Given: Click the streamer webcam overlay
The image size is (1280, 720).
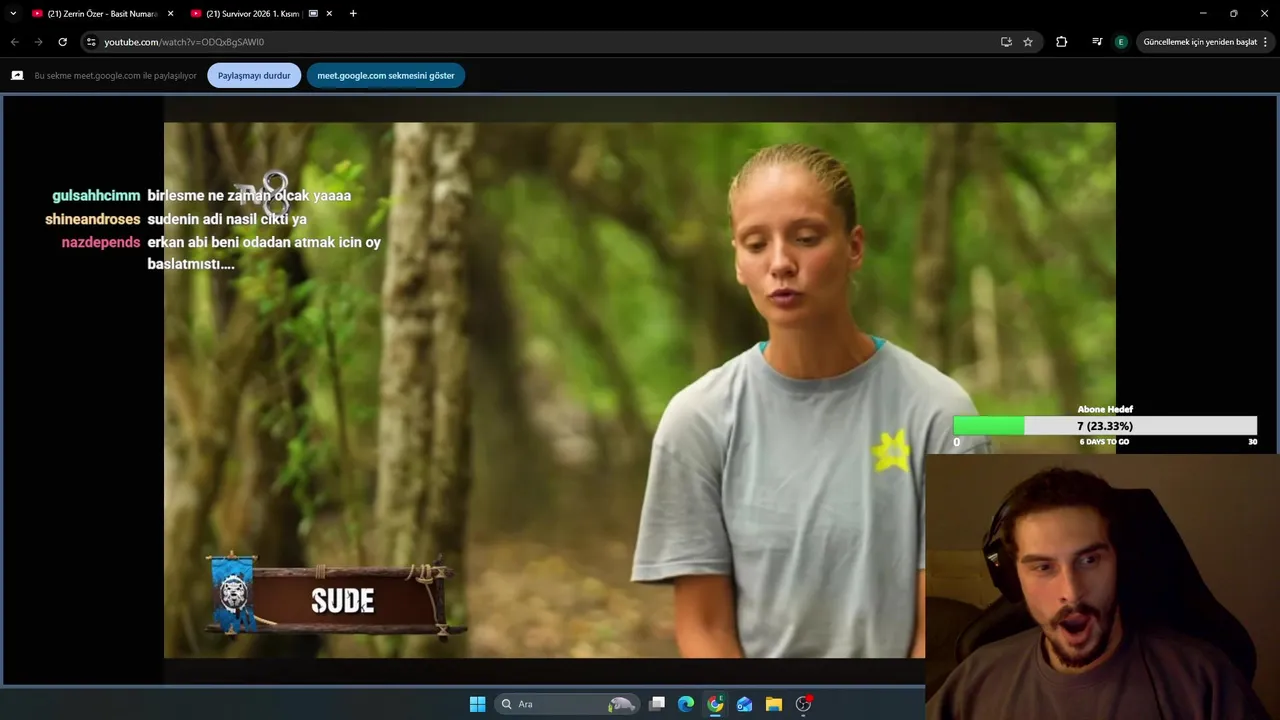Looking at the screenshot, I should [x=1102, y=587].
